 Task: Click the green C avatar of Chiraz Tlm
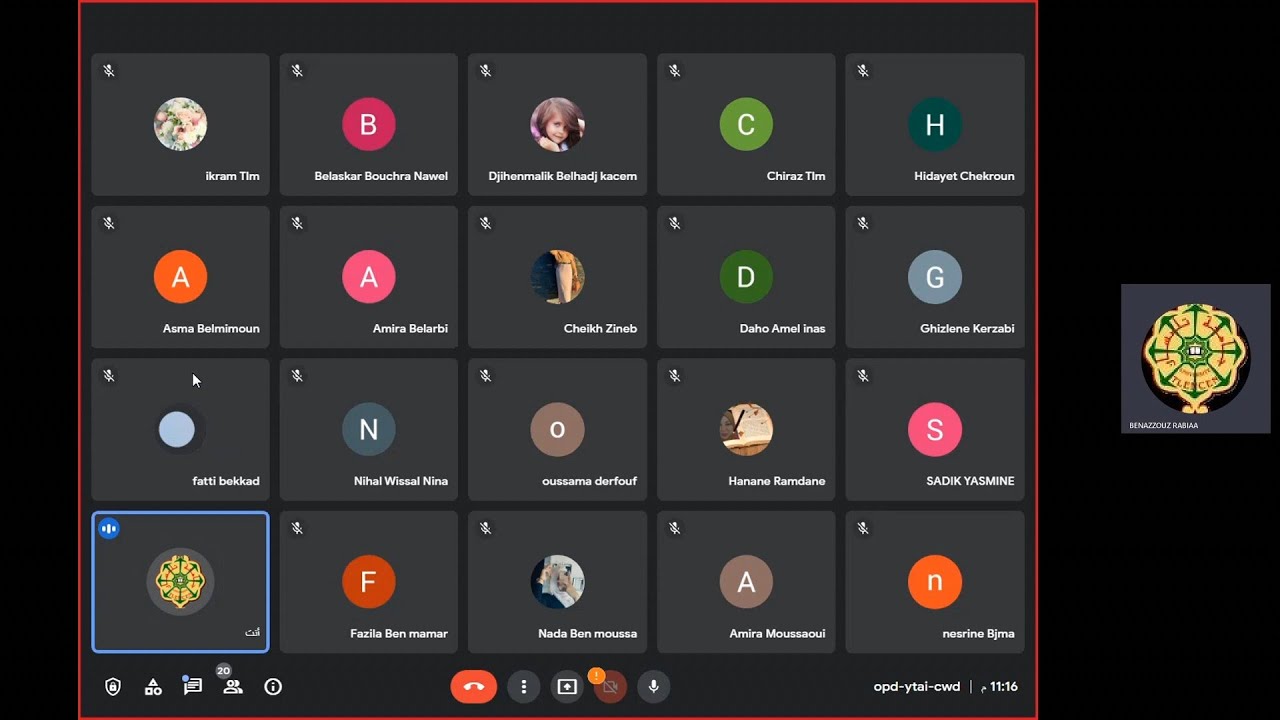[x=746, y=124]
